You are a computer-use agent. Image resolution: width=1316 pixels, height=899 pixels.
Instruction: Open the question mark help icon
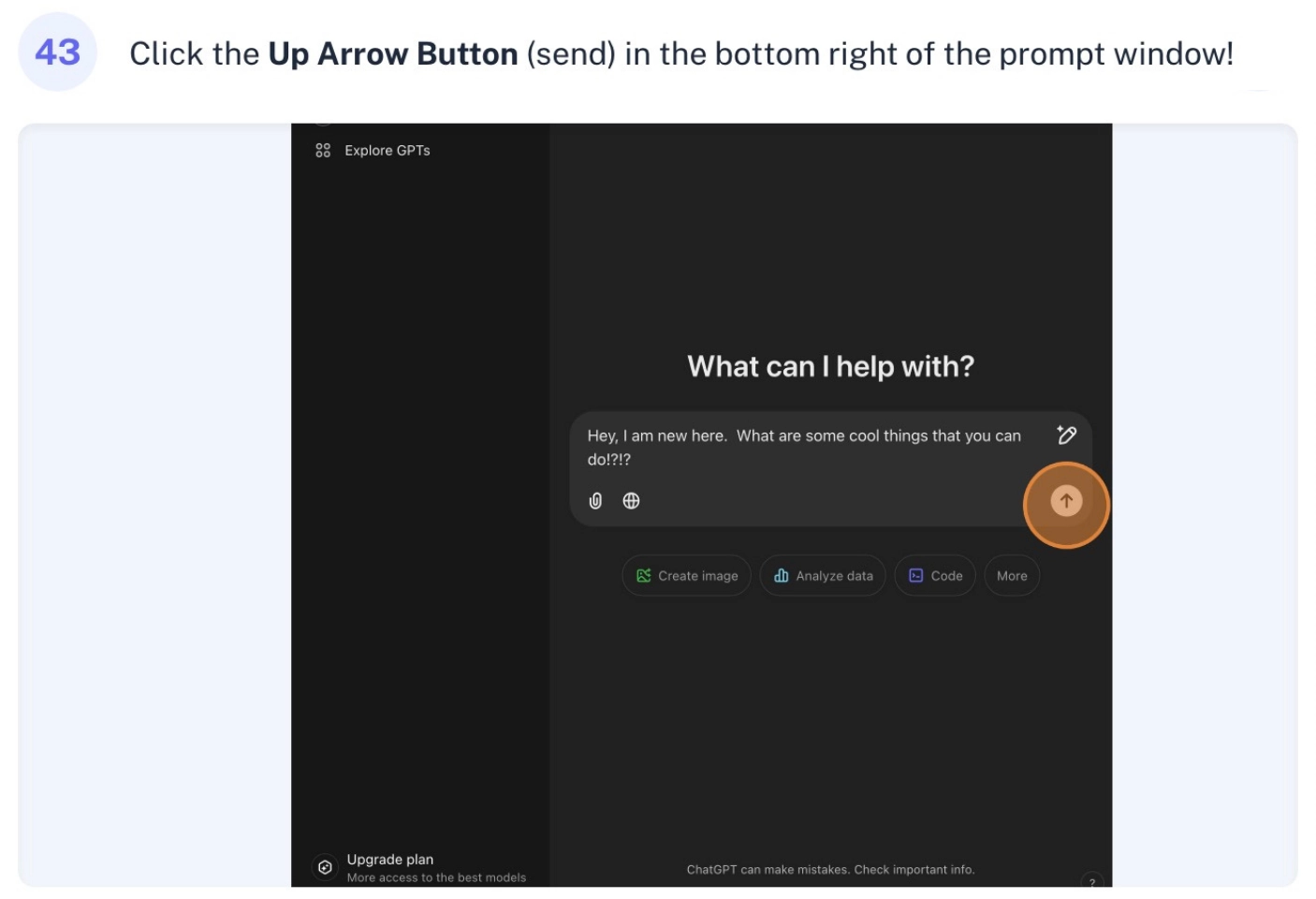[x=1092, y=881]
